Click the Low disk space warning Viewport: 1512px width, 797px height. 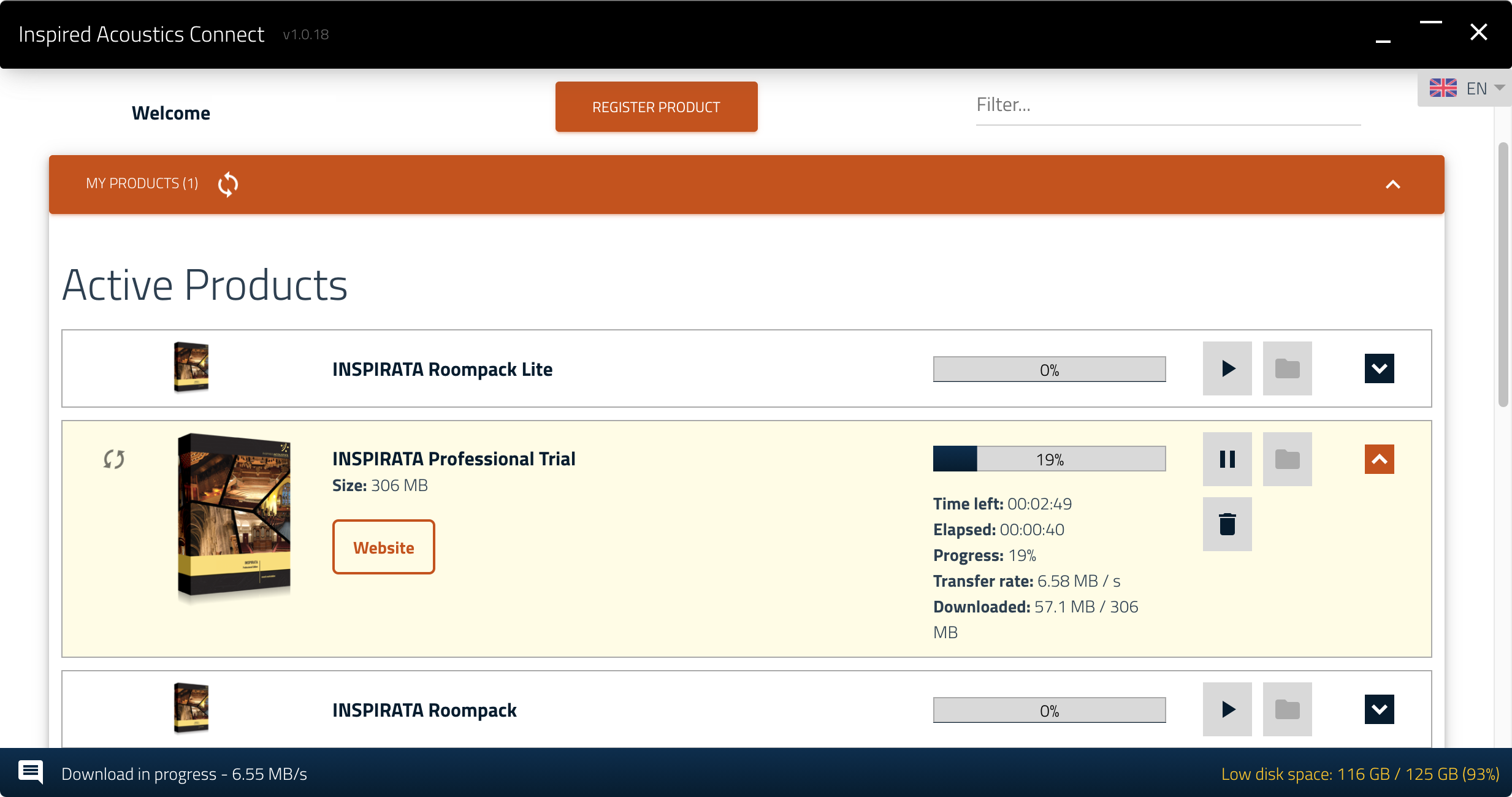pos(1361,774)
